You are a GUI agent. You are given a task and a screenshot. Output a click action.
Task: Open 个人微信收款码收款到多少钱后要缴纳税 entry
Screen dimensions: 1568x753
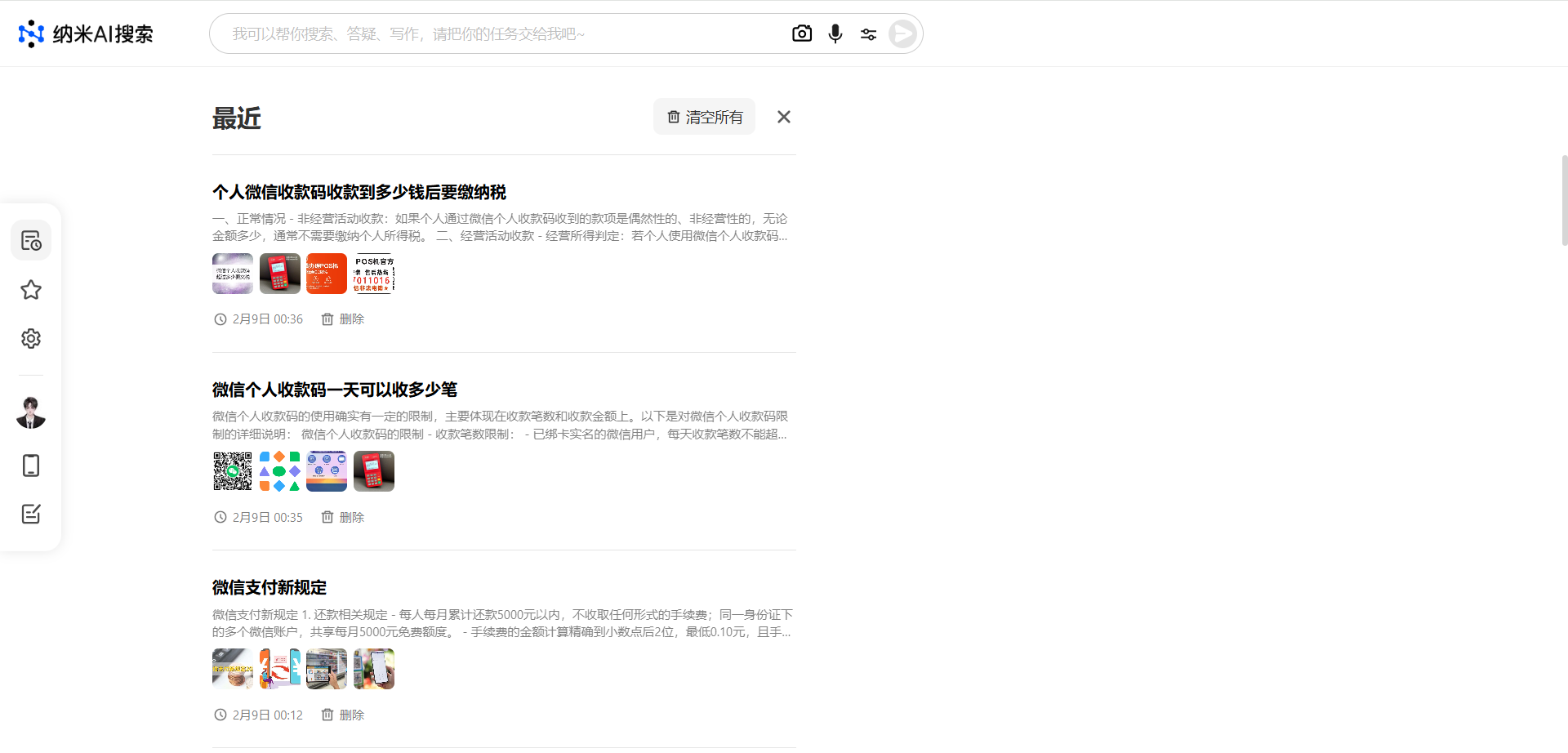(359, 192)
